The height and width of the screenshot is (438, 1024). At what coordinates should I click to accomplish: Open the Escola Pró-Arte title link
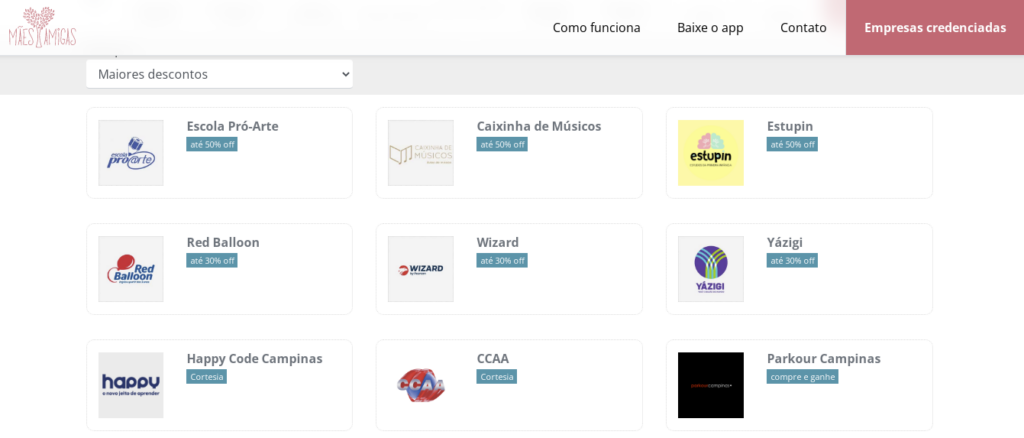(x=232, y=126)
